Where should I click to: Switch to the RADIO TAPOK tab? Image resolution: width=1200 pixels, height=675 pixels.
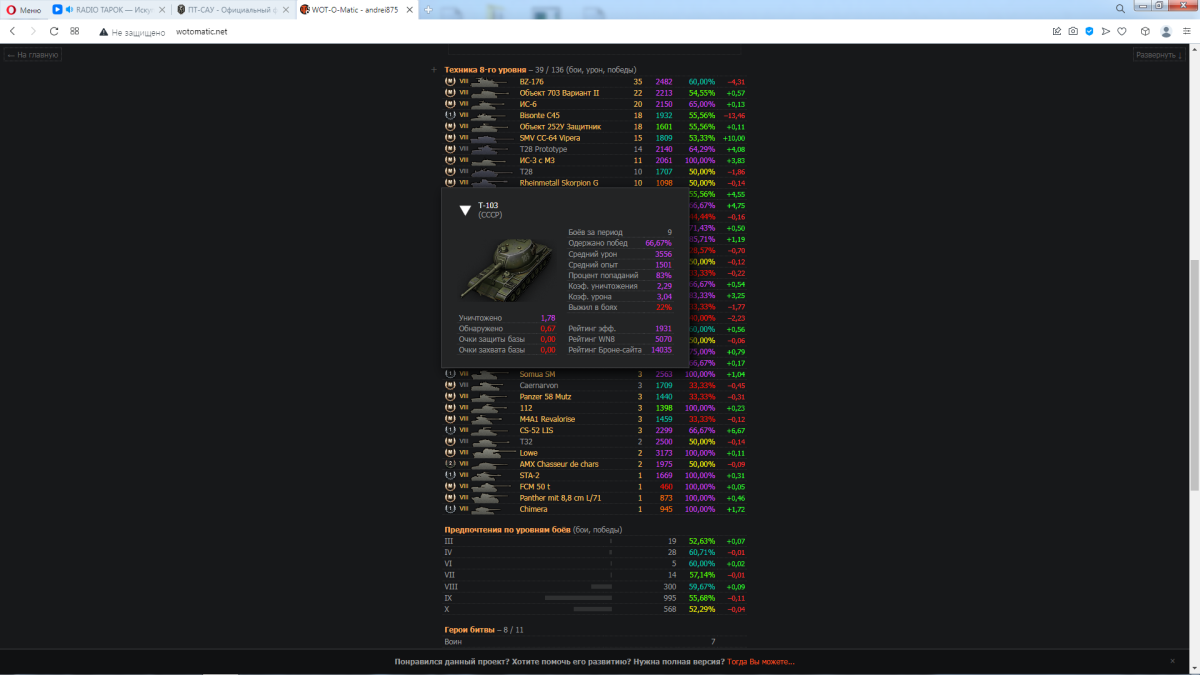(108, 9)
